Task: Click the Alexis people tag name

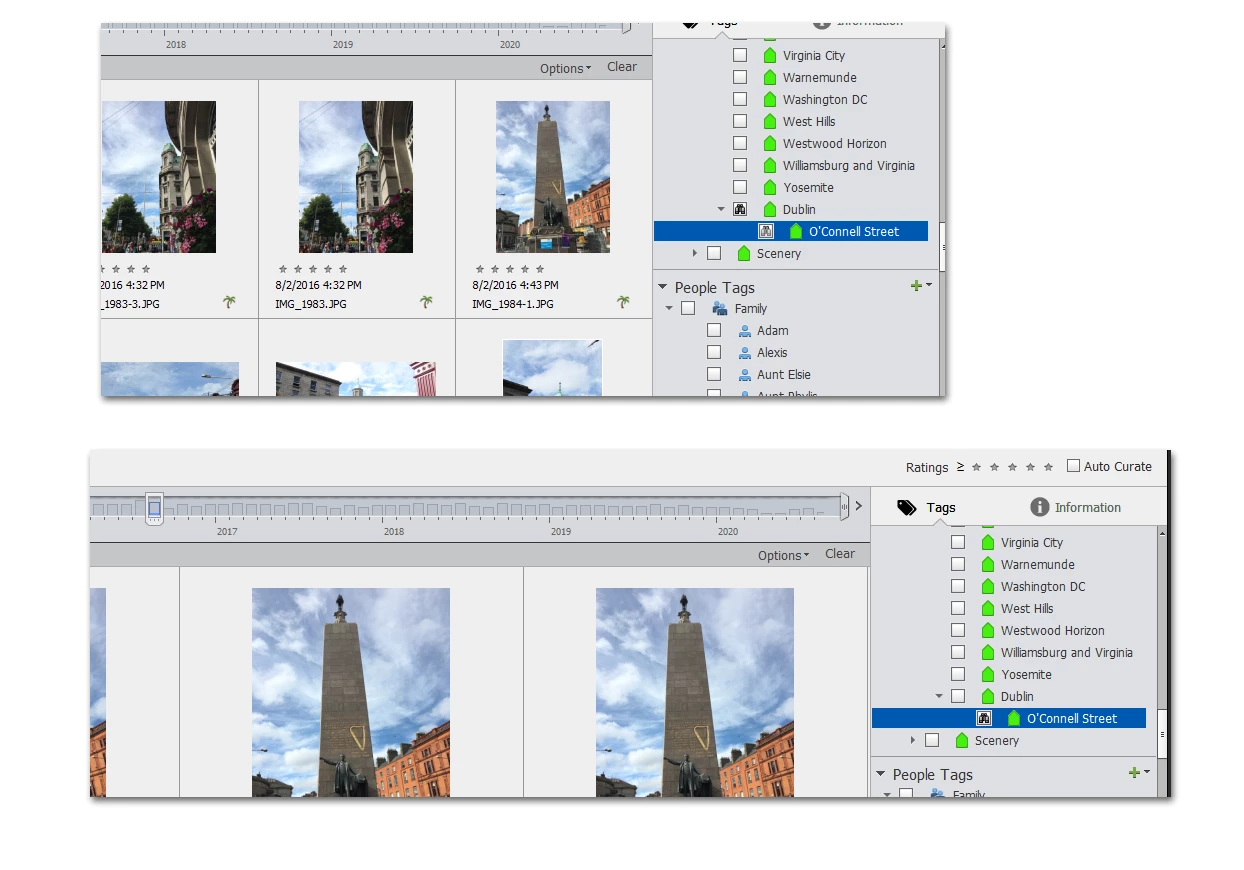Action: coord(772,353)
